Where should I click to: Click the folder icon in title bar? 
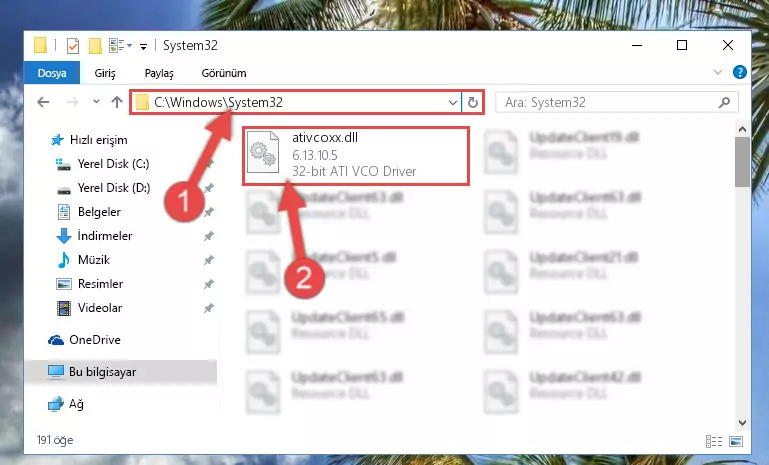click(41, 45)
